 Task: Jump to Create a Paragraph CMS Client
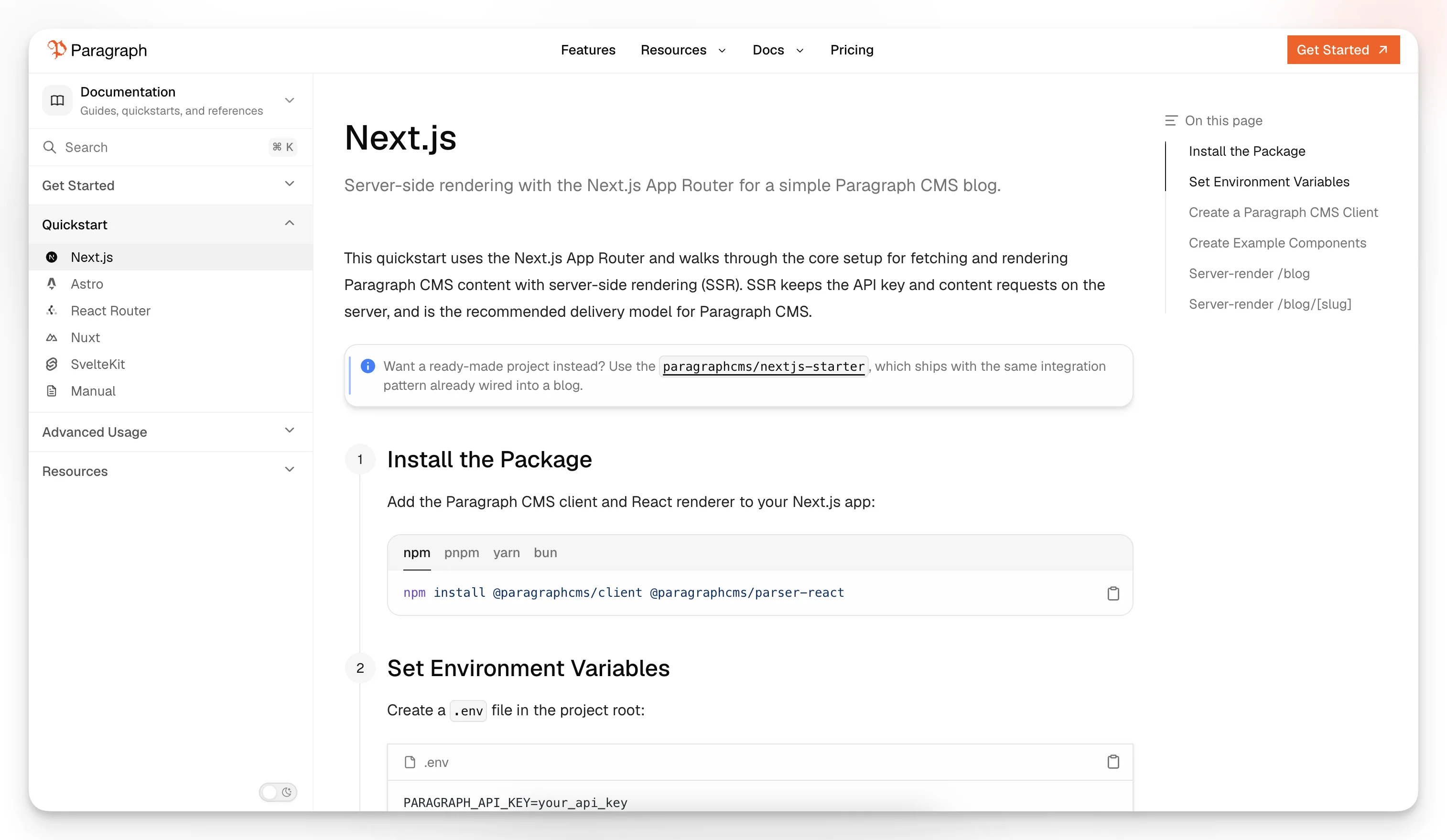click(1283, 212)
